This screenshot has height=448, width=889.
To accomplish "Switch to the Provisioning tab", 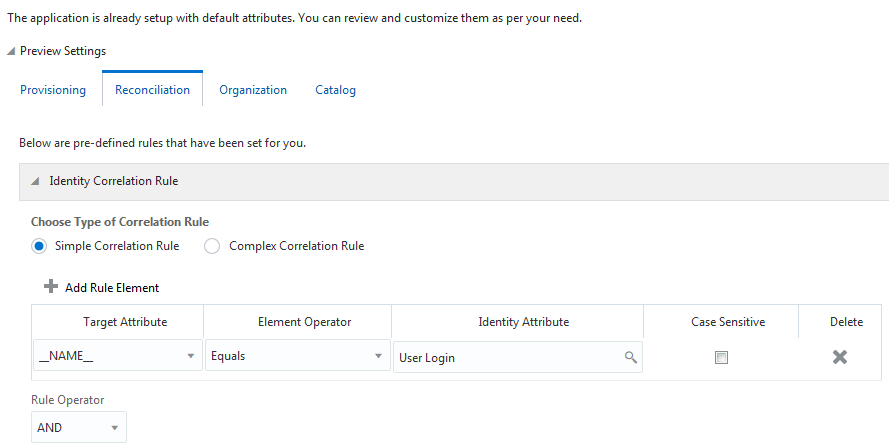I will [53, 90].
